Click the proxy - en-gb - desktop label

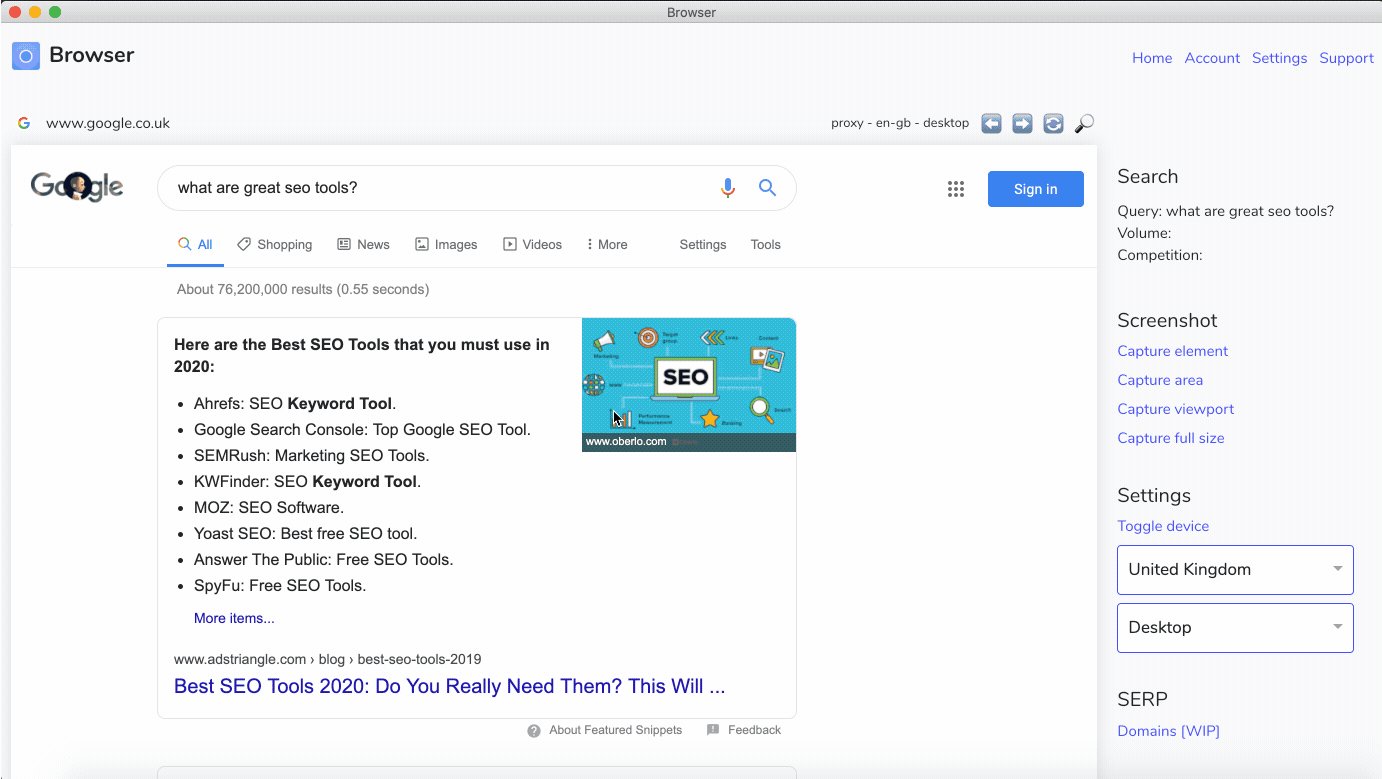[x=900, y=123]
